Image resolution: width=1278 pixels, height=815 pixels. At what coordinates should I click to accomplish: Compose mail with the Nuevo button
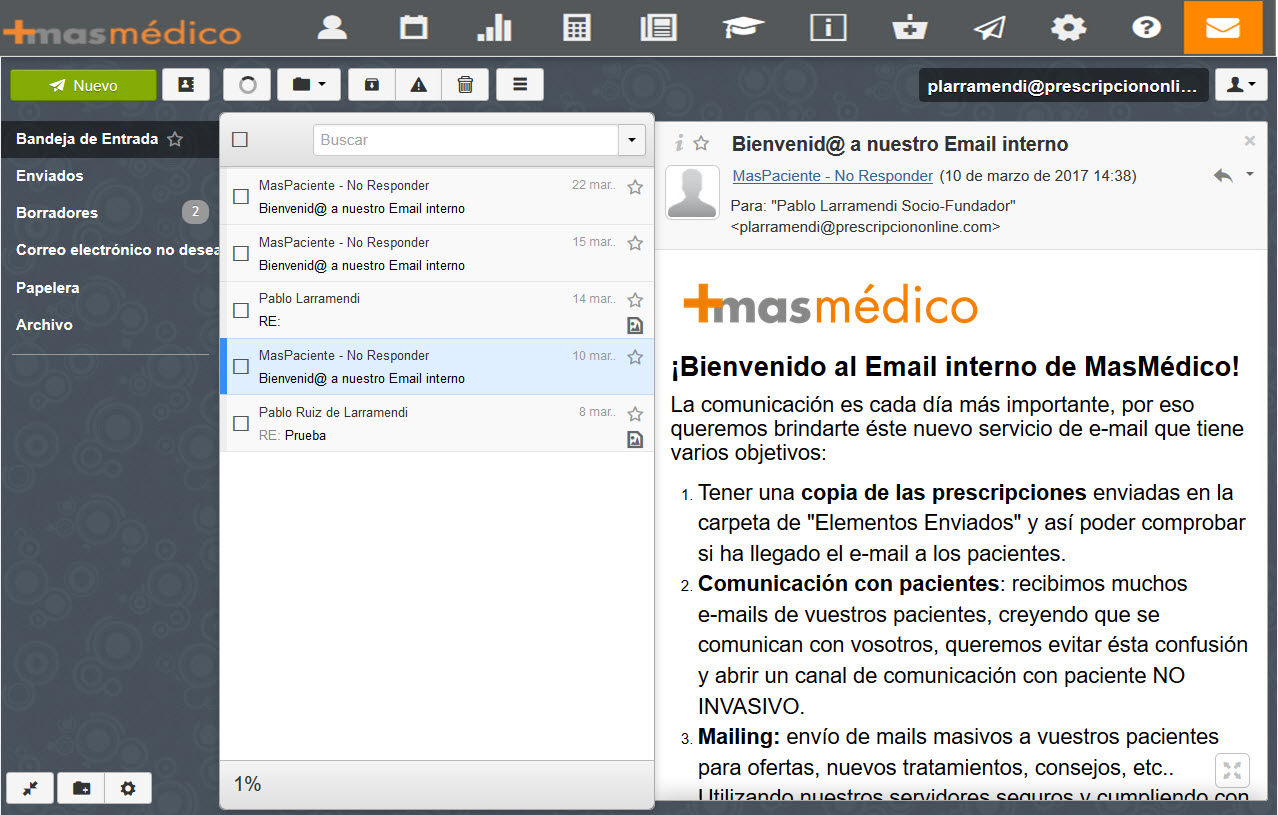coord(83,85)
